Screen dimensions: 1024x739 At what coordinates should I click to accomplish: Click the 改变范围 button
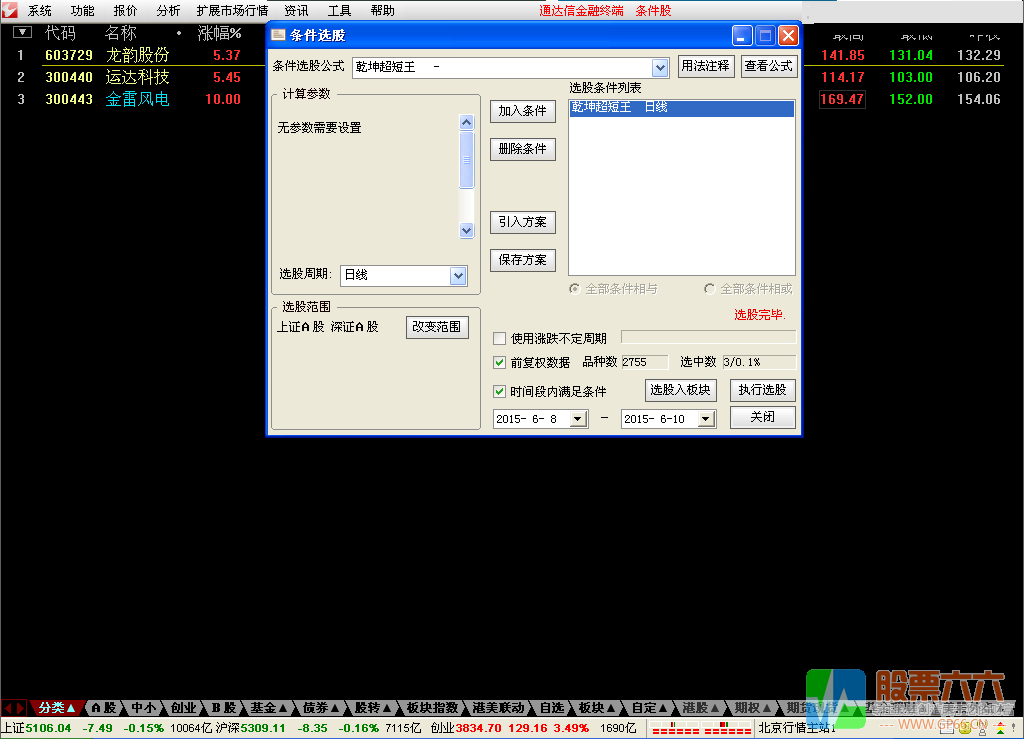pyautogui.click(x=437, y=327)
